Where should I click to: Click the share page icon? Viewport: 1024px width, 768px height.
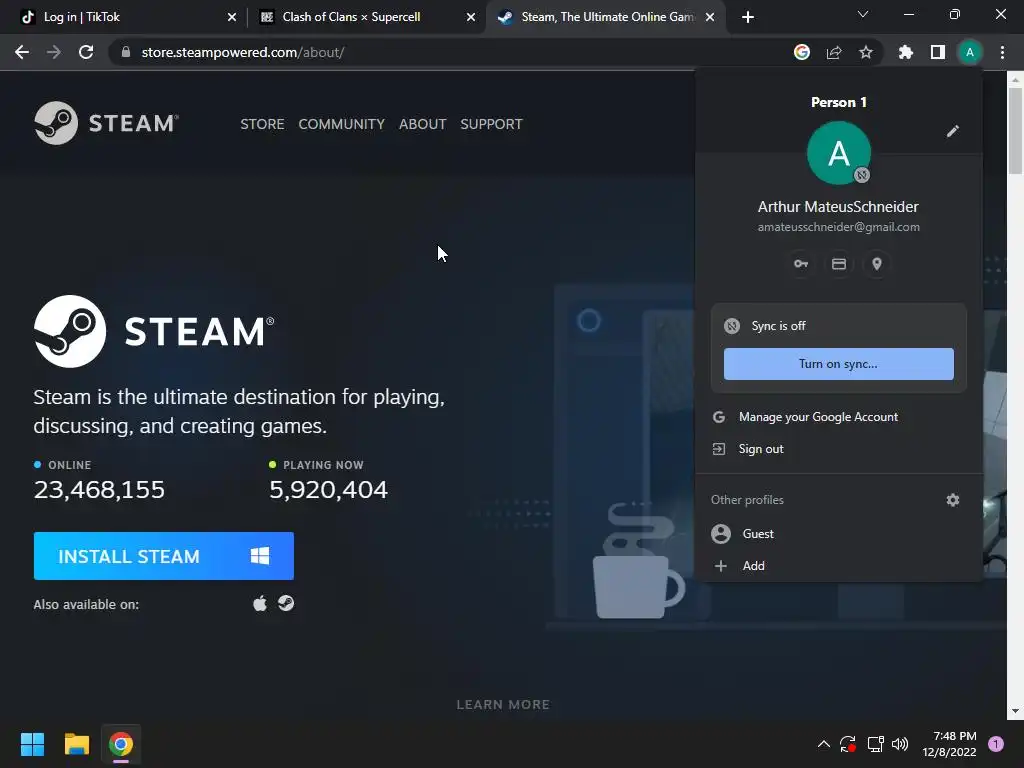[834, 52]
